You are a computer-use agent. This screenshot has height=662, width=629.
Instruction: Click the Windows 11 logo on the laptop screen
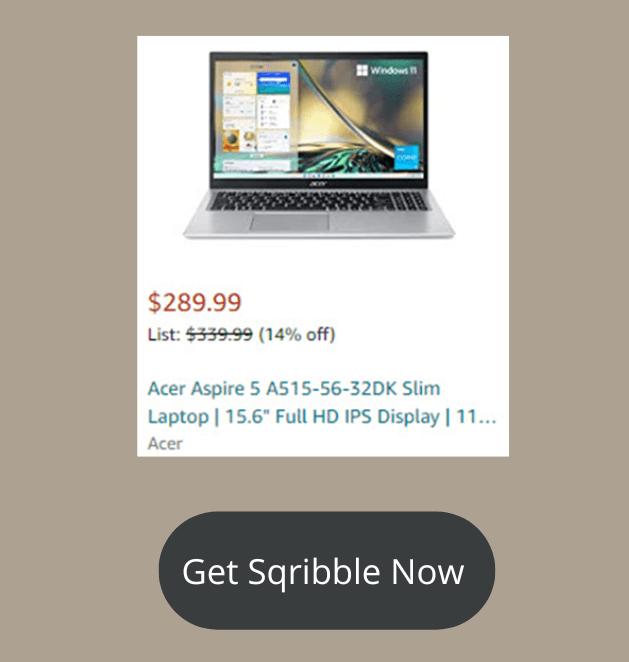click(387, 70)
